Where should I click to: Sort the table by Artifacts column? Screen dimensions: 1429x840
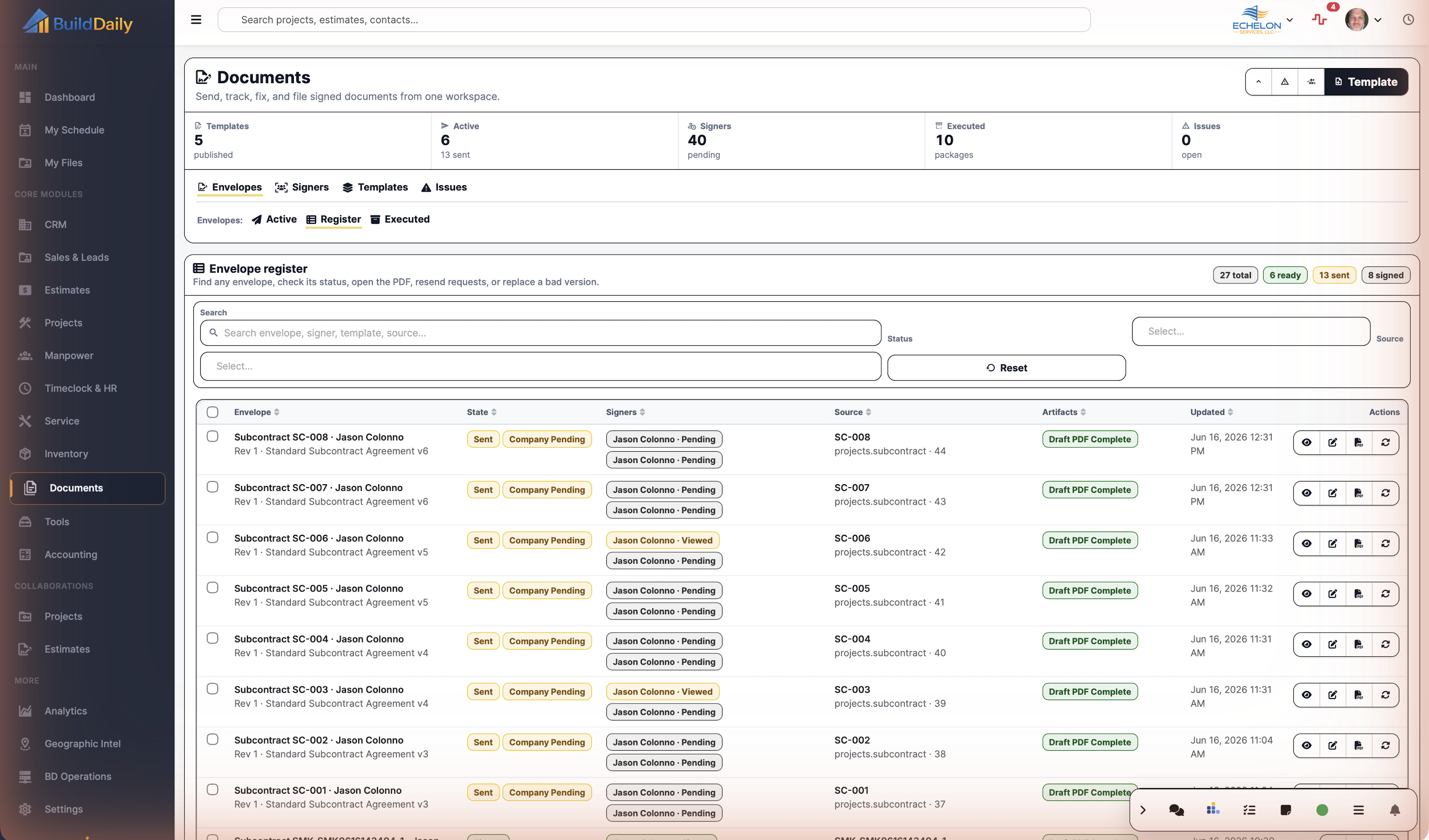1064,412
